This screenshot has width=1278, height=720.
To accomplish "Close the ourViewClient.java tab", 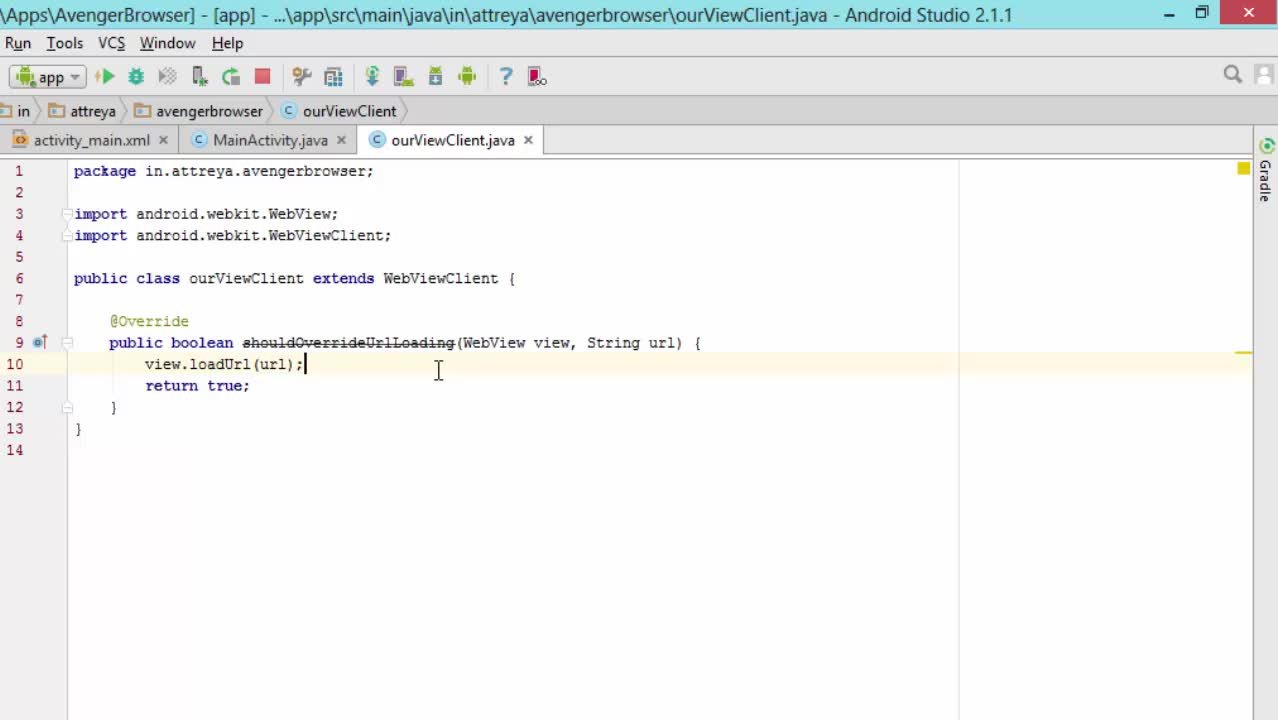I will (528, 140).
